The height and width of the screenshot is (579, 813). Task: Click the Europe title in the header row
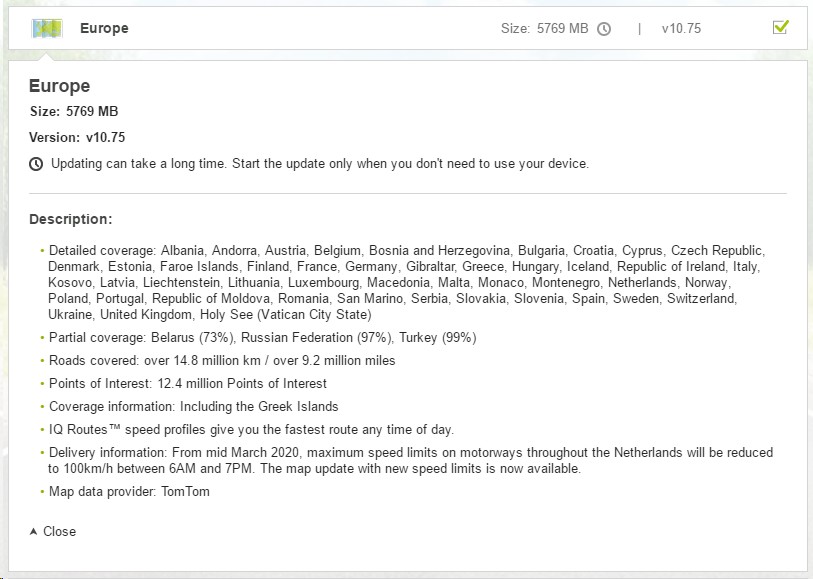(x=104, y=28)
